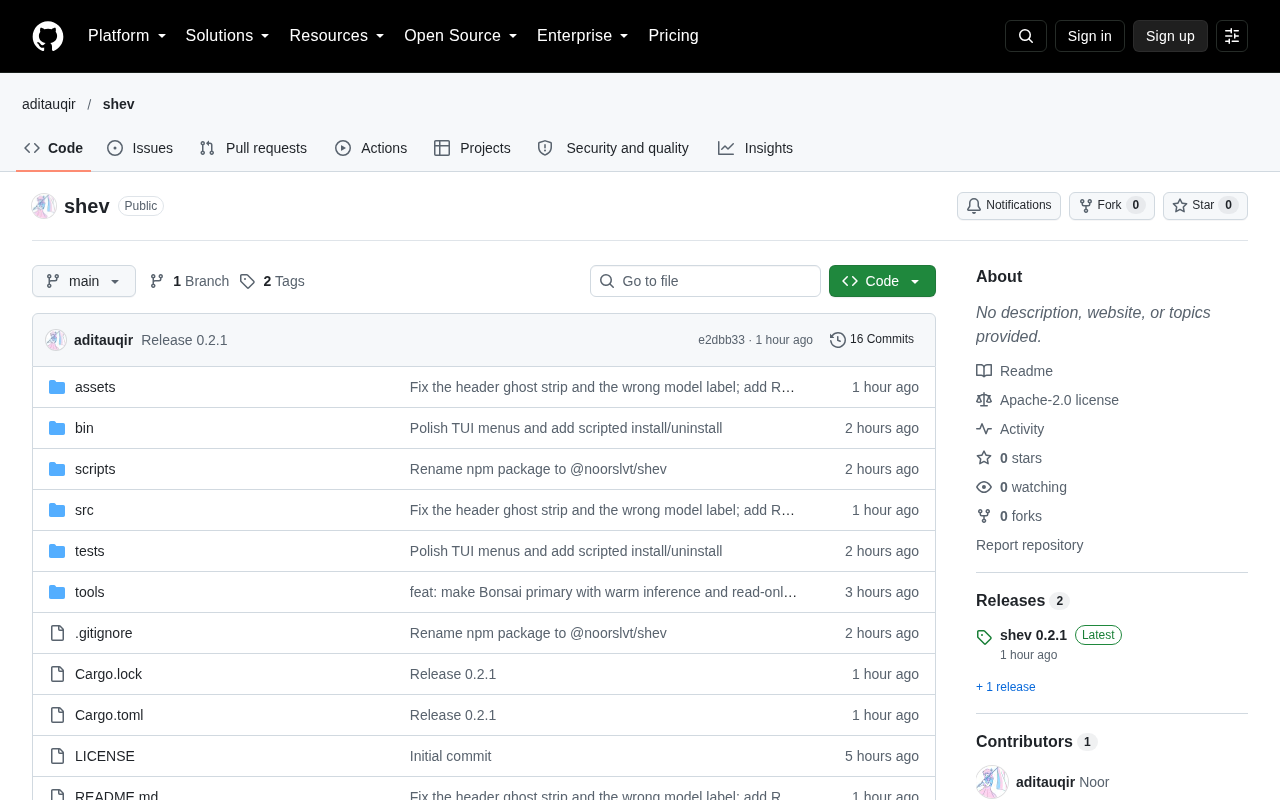The width and height of the screenshot is (1280, 800).
Task: Click the commit history clock icon
Action: [x=838, y=340]
